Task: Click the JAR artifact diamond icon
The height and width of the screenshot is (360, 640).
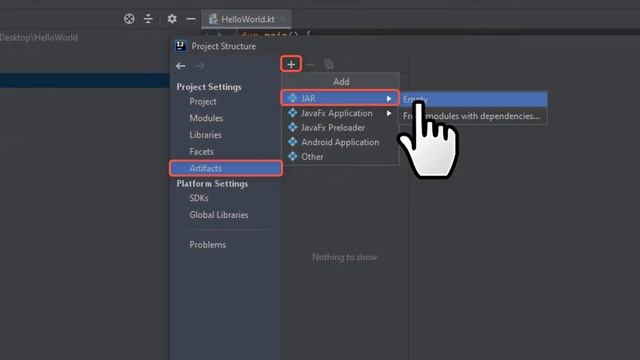Action: click(x=293, y=98)
